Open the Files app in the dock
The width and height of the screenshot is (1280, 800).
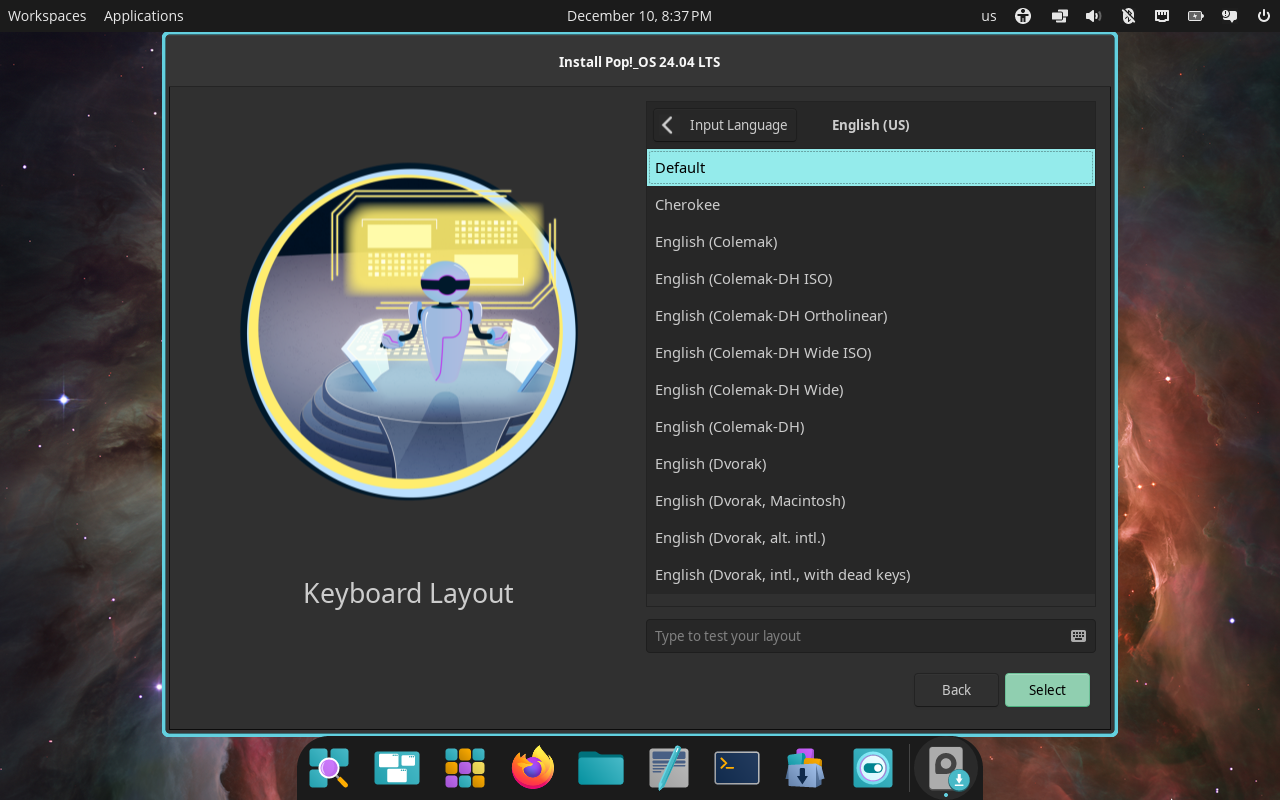(x=600, y=767)
